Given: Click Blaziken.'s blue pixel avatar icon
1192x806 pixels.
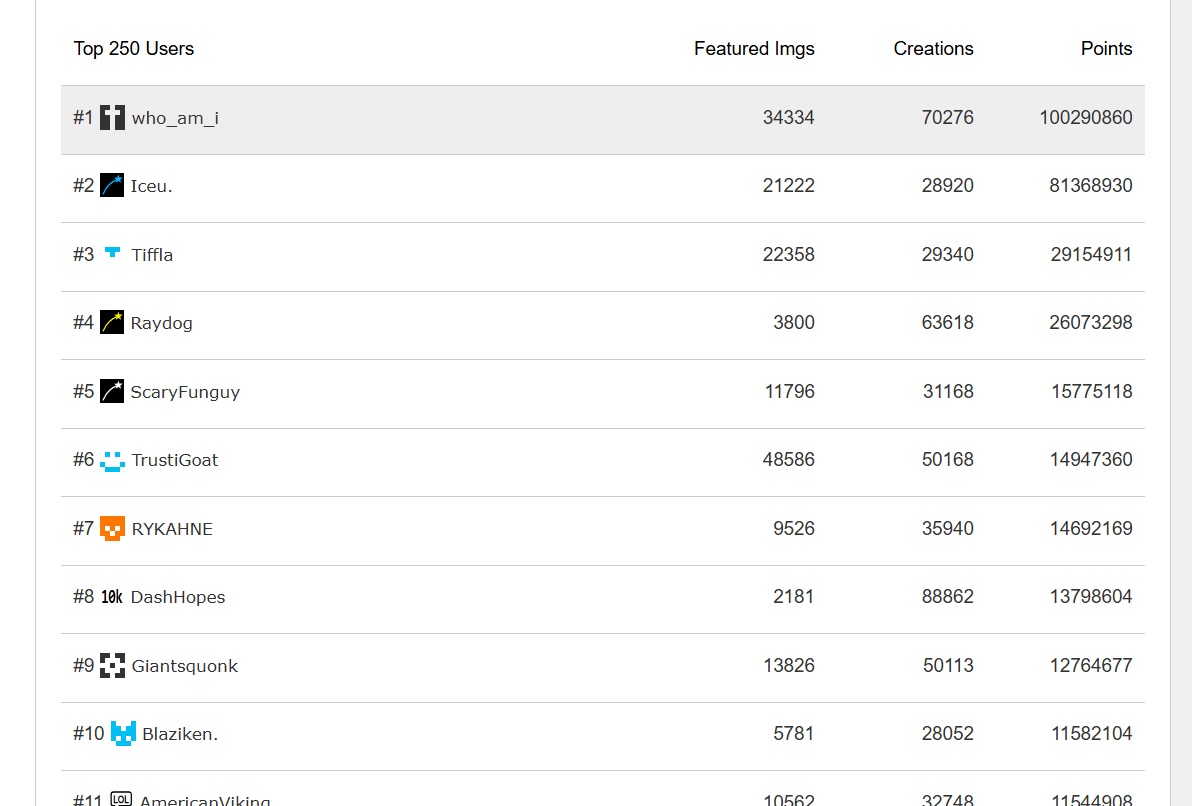Looking at the screenshot, I should (x=123, y=734).
